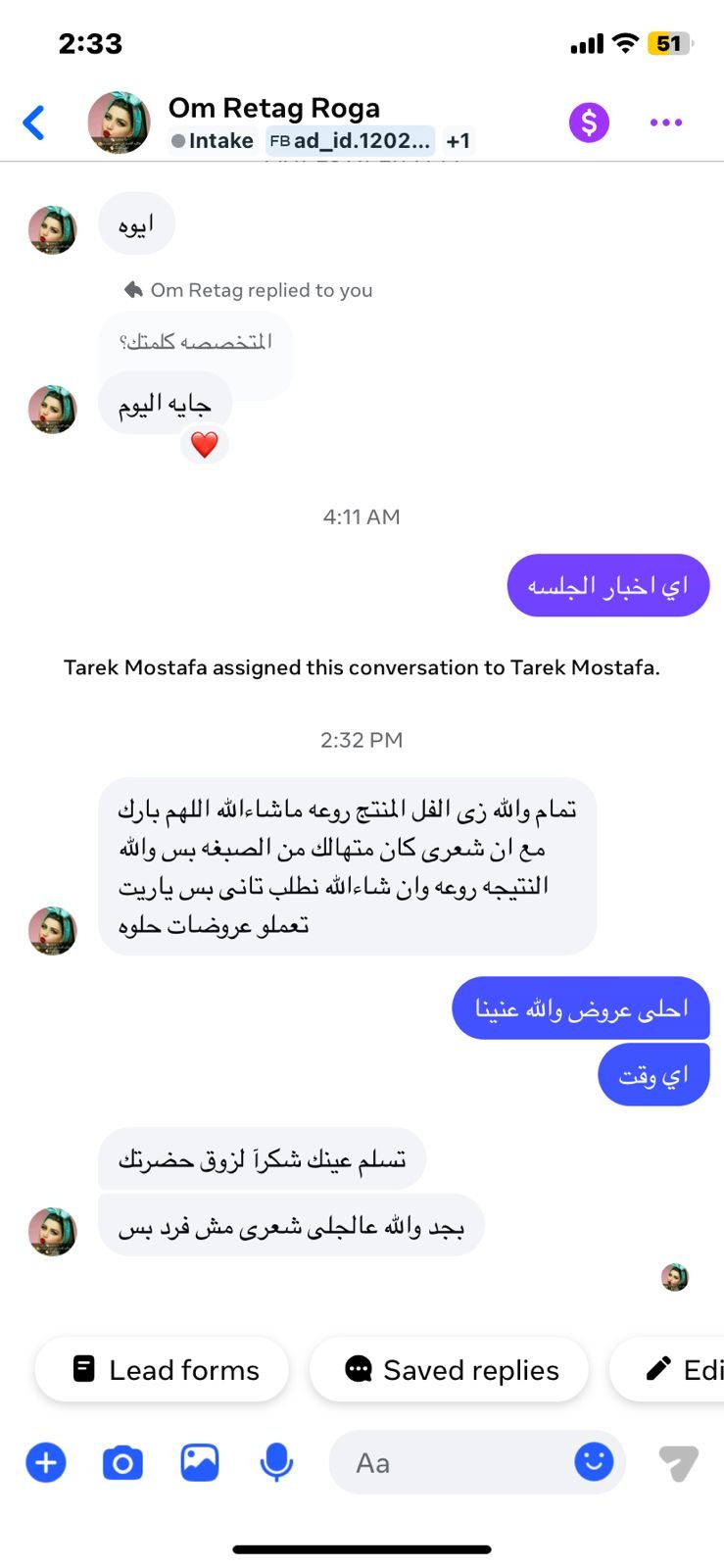Expand the +1 tag indicator
Image resolution: width=724 pixels, height=1568 pixels.
pyautogui.click(x=457, y=140)
